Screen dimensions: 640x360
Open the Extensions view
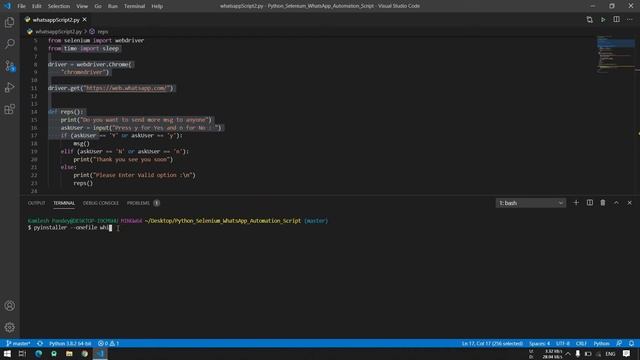click(9, 109)
